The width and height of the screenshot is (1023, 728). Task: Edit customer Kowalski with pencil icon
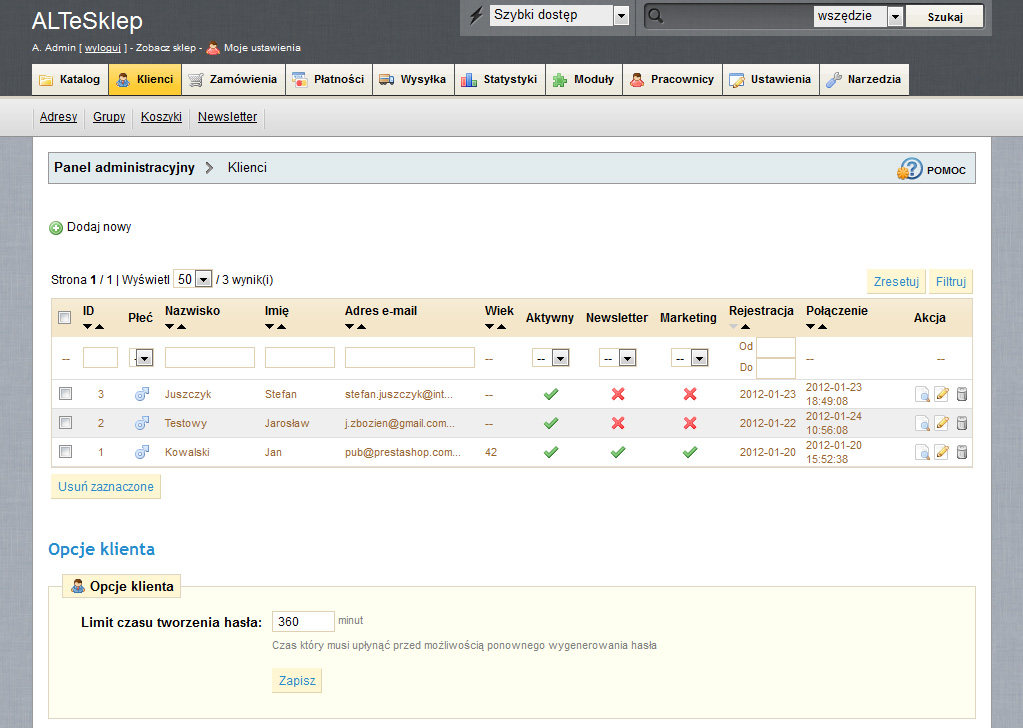pyautogui.click(x=941, y=452)
